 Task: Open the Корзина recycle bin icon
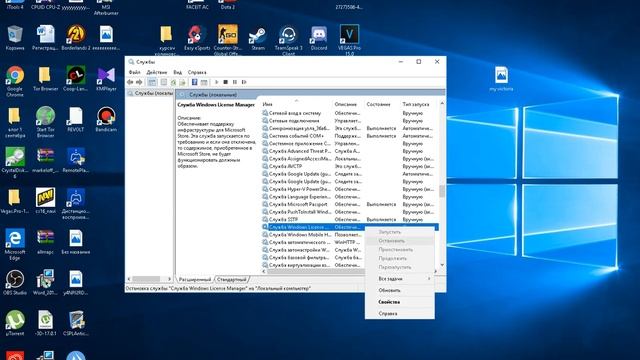(15, 38)
